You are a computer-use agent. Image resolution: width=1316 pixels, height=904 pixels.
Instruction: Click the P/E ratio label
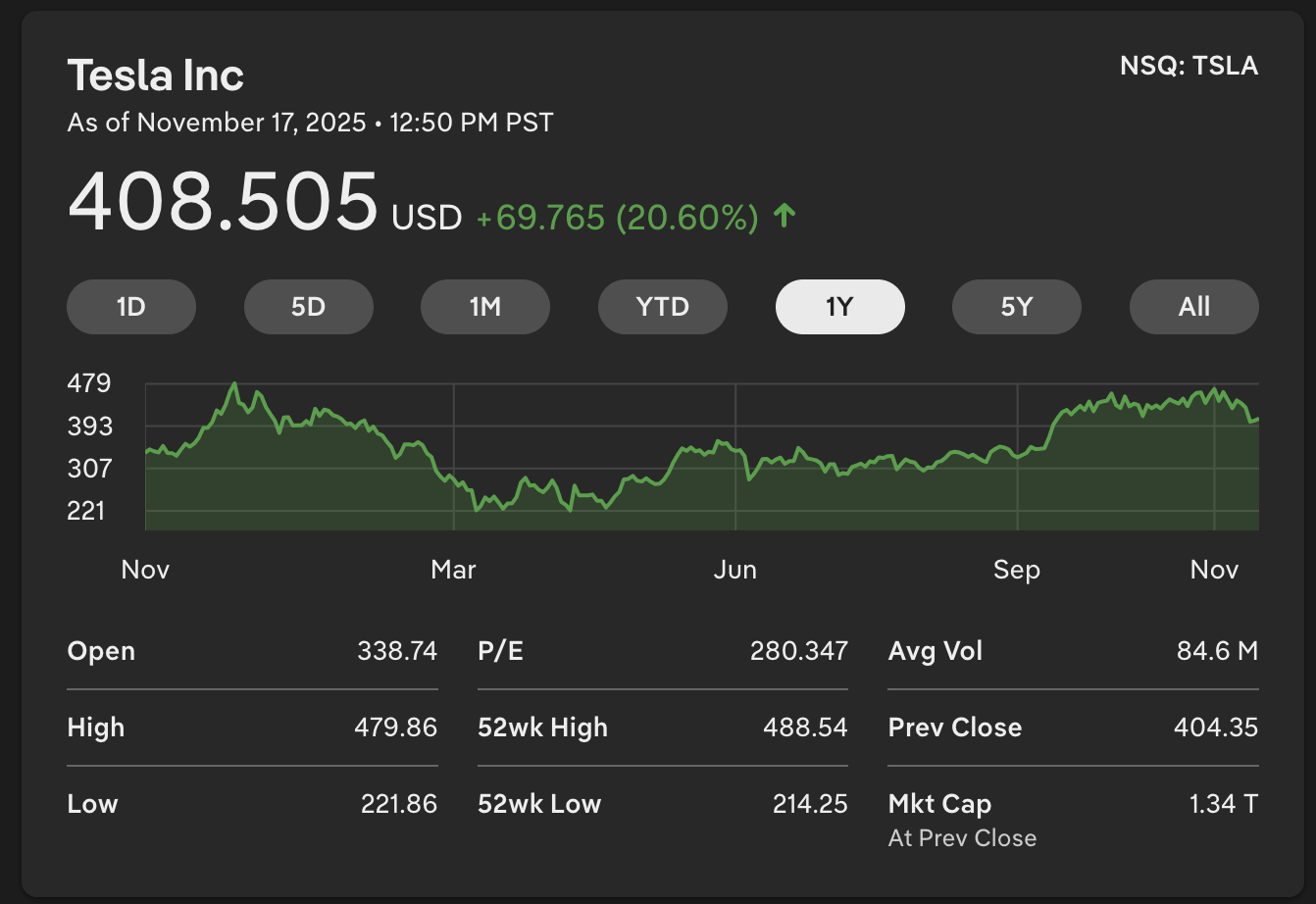pos(500,651)
